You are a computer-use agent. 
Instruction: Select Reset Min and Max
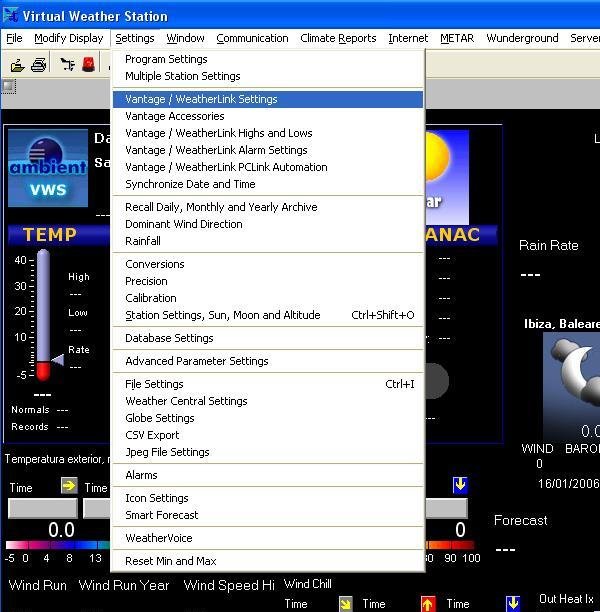pyautogui.click(x=268, y=561)
